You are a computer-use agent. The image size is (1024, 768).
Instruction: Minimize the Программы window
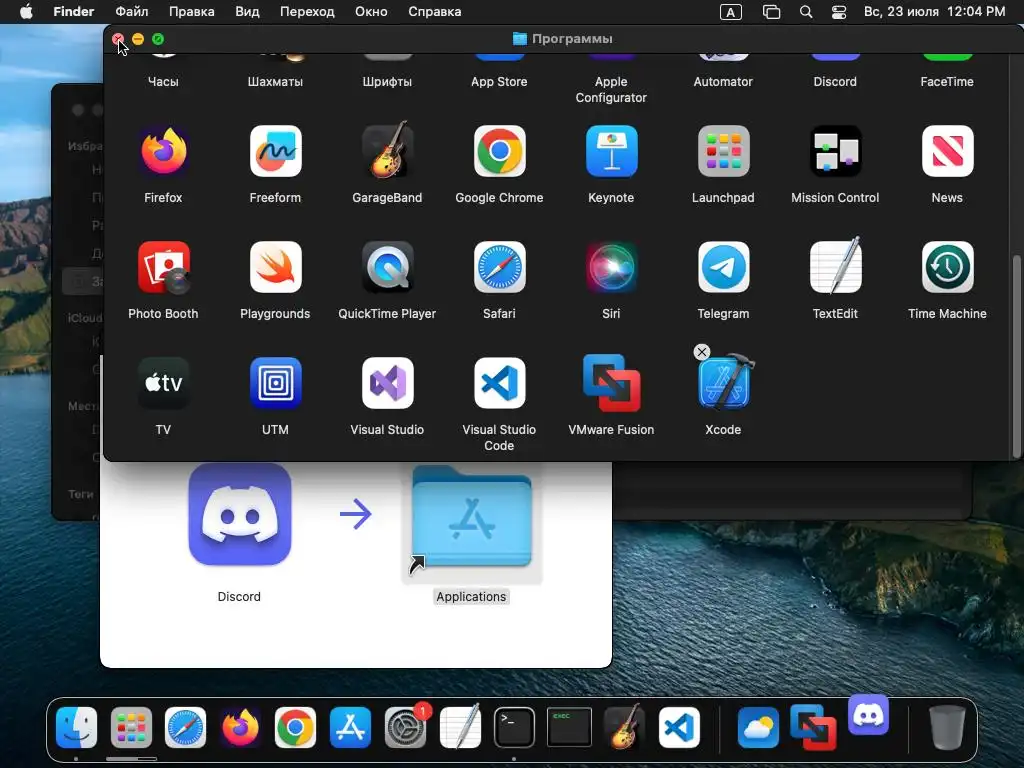[x=138, y=39]
